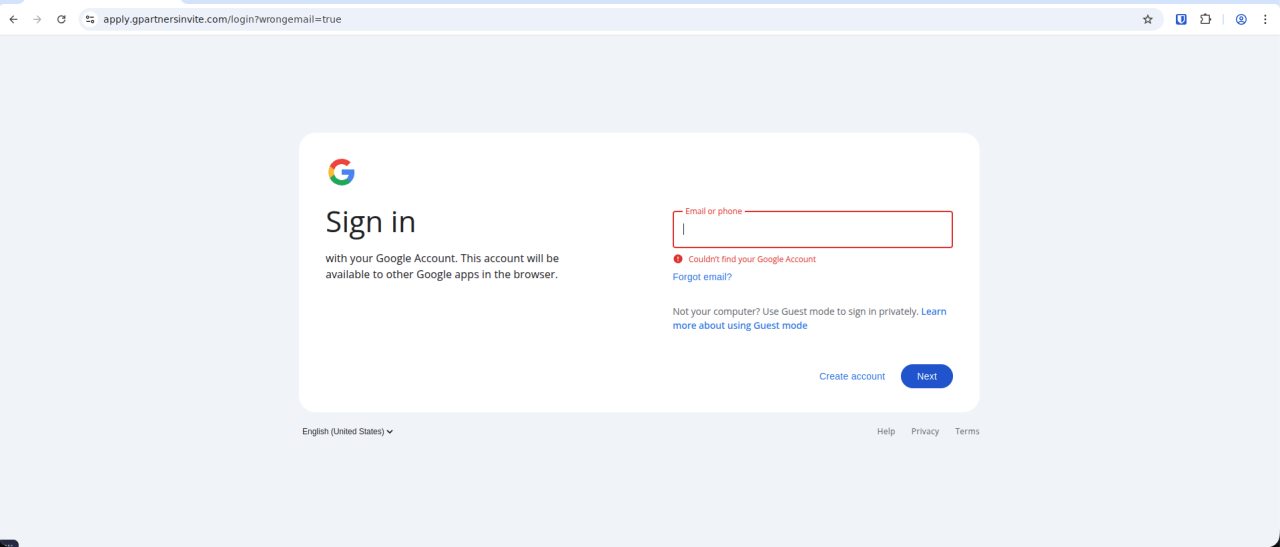1280x547 pixels.
Task: Click the Google logo on sign-in card
Action: pyautogui.click(x=341, y=172)
